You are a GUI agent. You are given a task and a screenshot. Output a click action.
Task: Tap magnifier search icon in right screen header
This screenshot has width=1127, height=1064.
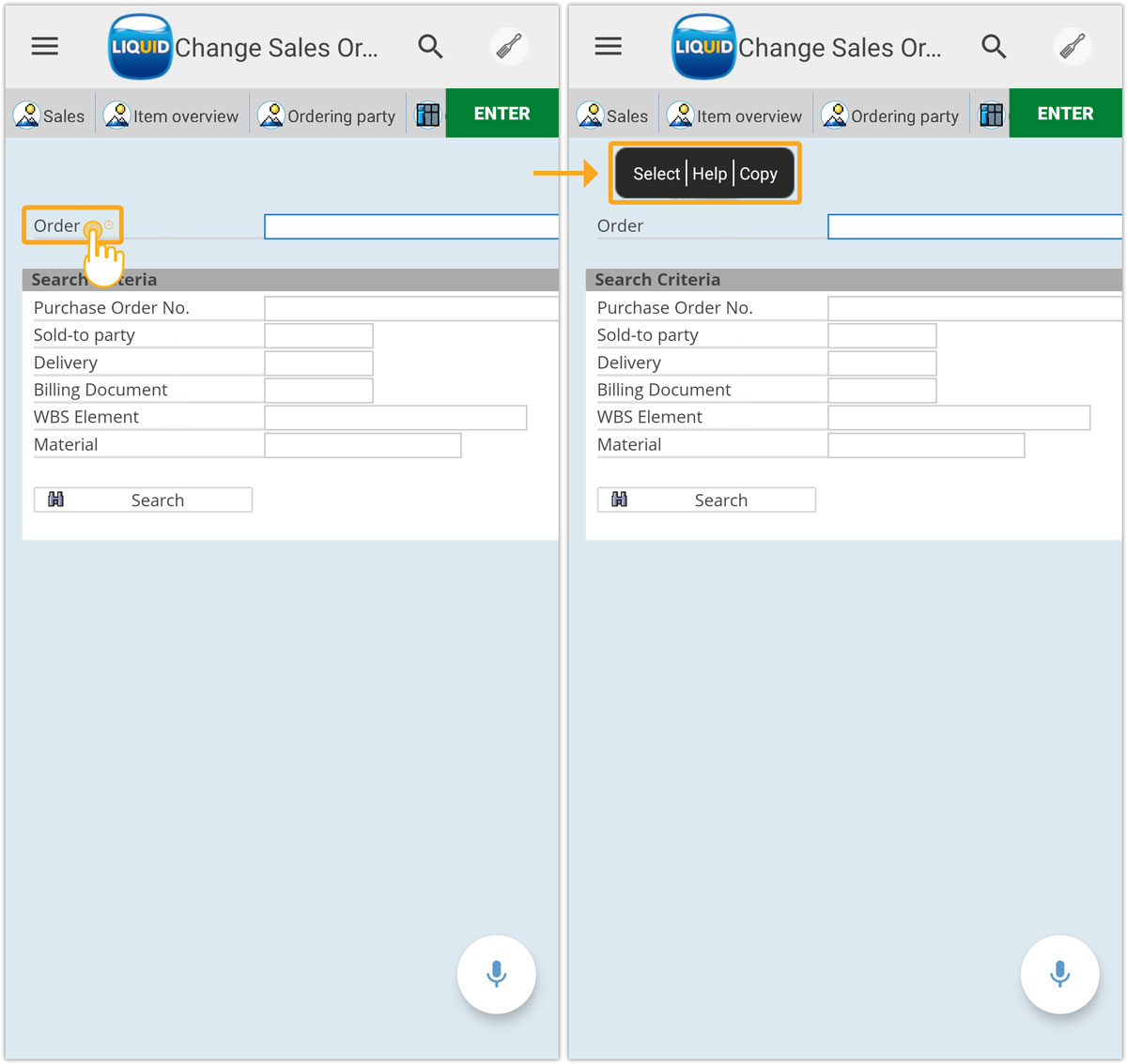point(994,46)
